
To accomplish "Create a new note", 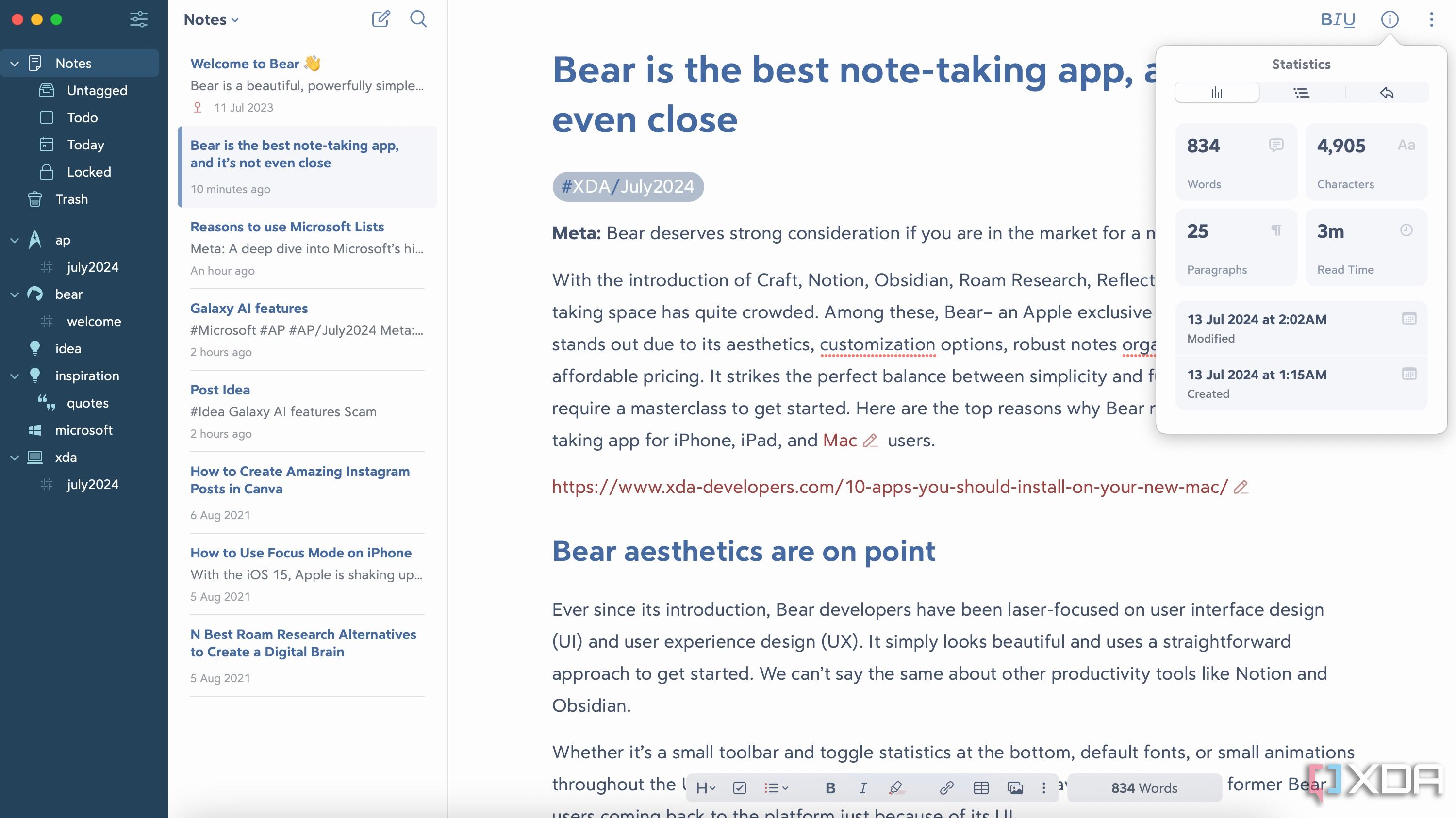I will point(381,18).
